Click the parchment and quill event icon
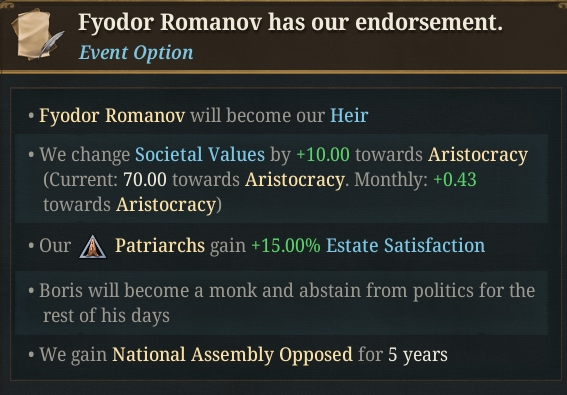Viewport: 567px width, 395px height. 37,35
